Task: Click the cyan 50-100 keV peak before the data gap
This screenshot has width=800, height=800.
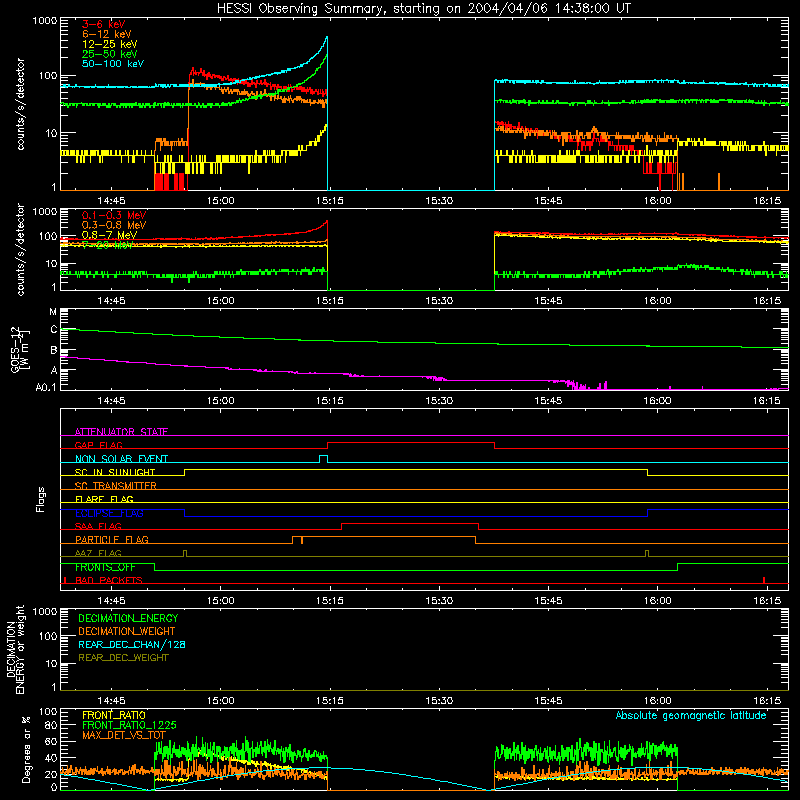Action: tap(327, 38)
